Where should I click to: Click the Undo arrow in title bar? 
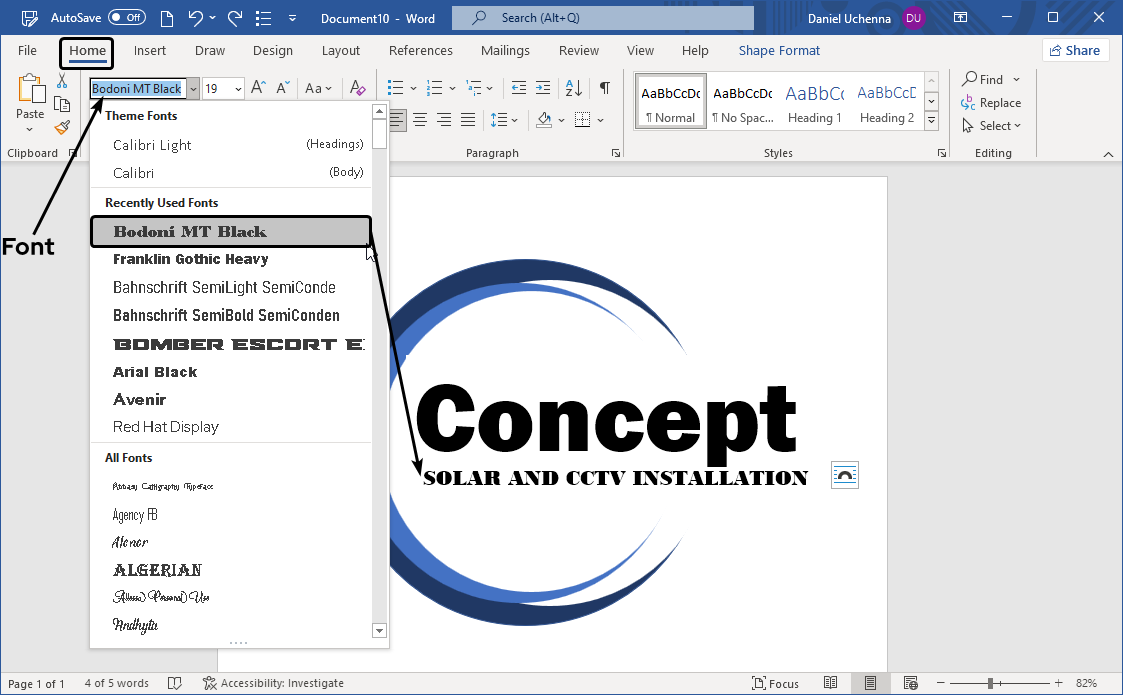196,18
